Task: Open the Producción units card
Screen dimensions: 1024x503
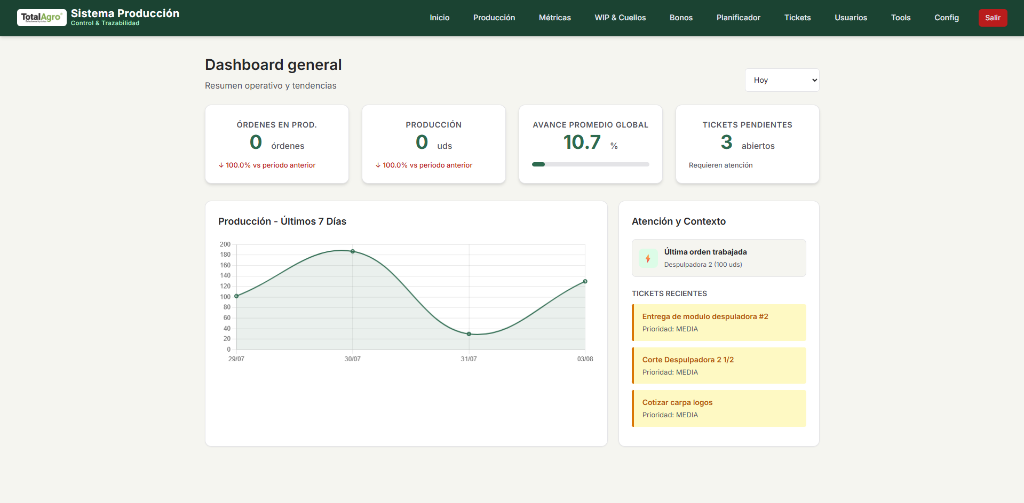Action: point(434,144)
